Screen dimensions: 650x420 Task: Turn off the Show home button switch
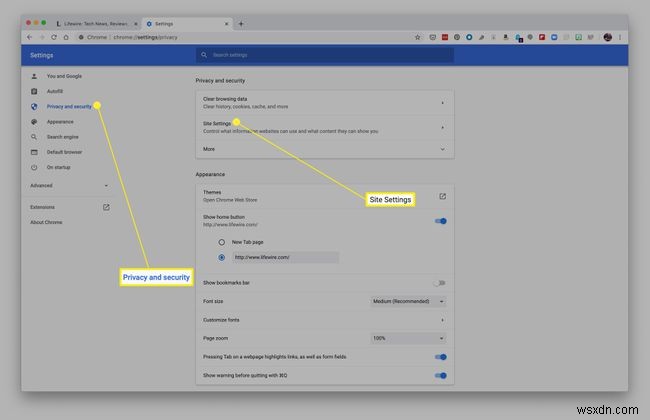tap(441, 221)
